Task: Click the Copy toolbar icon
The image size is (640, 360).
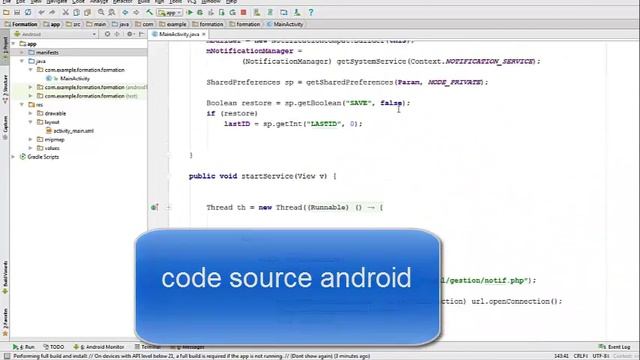Action: tap(76, 13)
